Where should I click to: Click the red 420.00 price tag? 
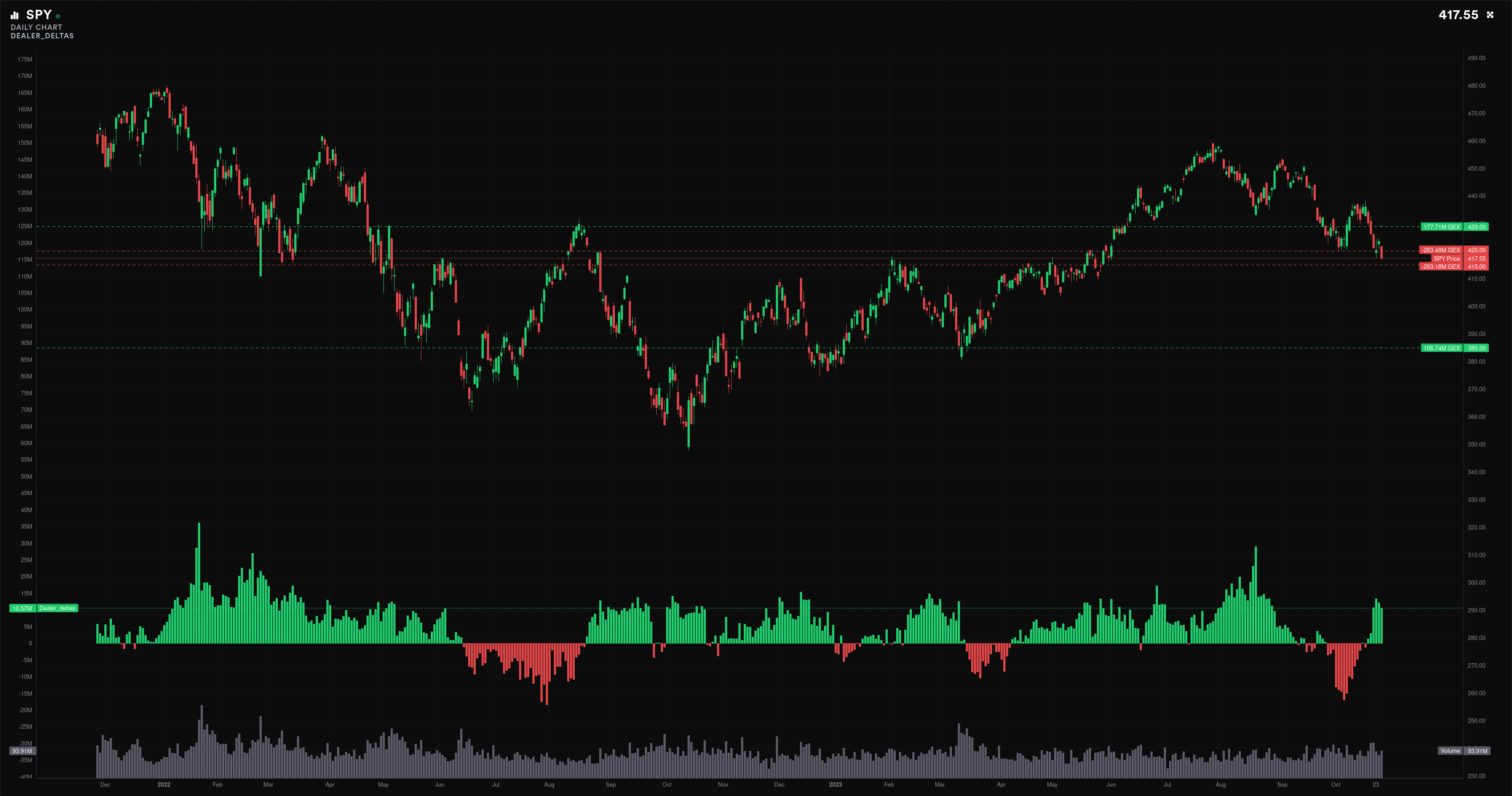pos(1476,250)
